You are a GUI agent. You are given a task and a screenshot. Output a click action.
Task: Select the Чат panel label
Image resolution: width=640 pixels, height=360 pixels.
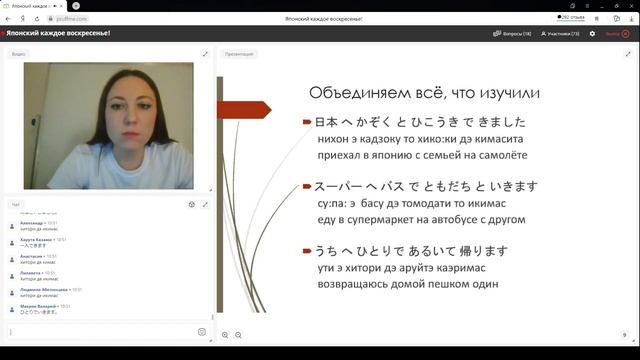coord(16,204)
